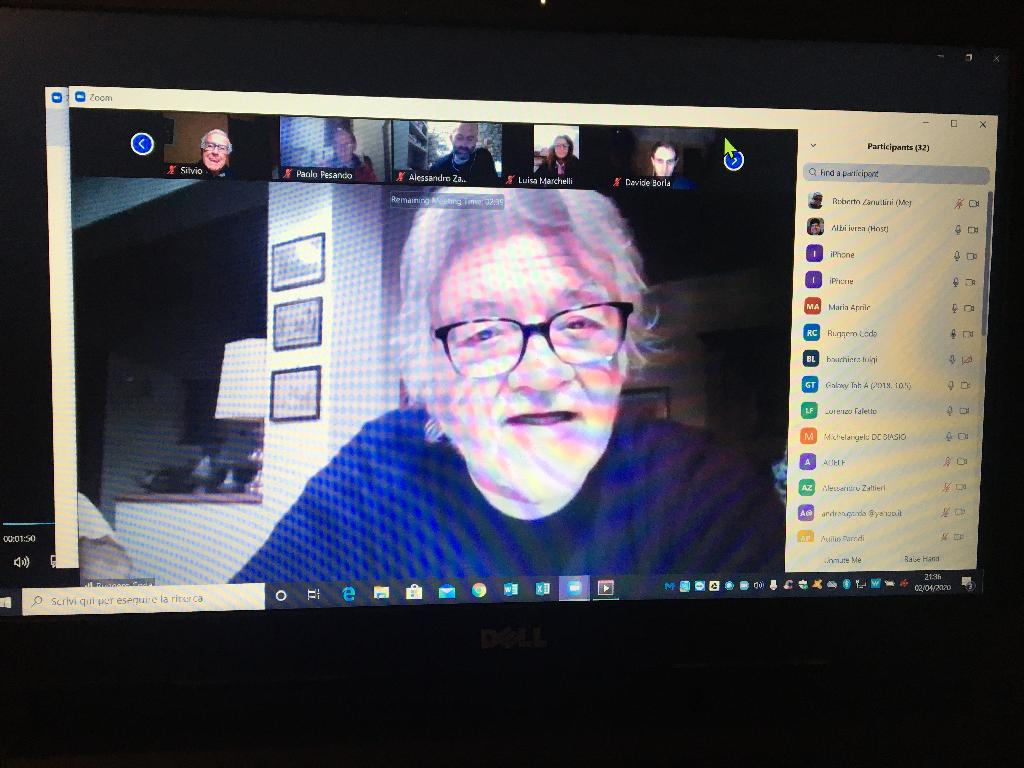Click camera icon for Roberto Zanattini
Screen dimensions: 1024x768
coord(974,204)
